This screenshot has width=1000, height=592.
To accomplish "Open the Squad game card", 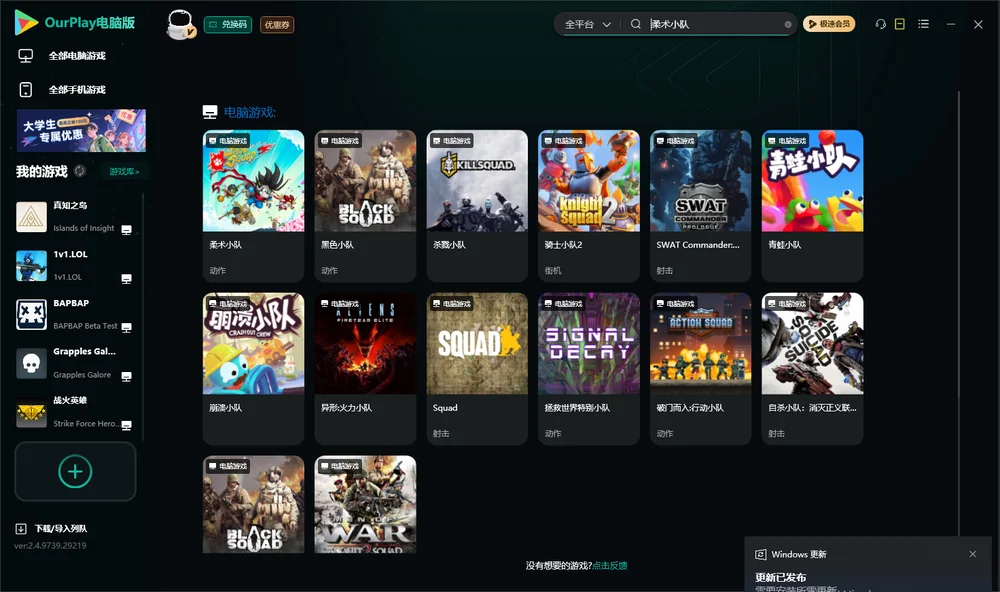I will pyautogui.click(x=477, y=368).
